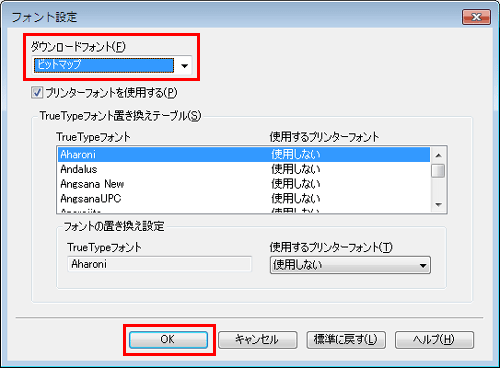Close the フォント設定 dialog window

pyautogui.click(x=476, y=17)
